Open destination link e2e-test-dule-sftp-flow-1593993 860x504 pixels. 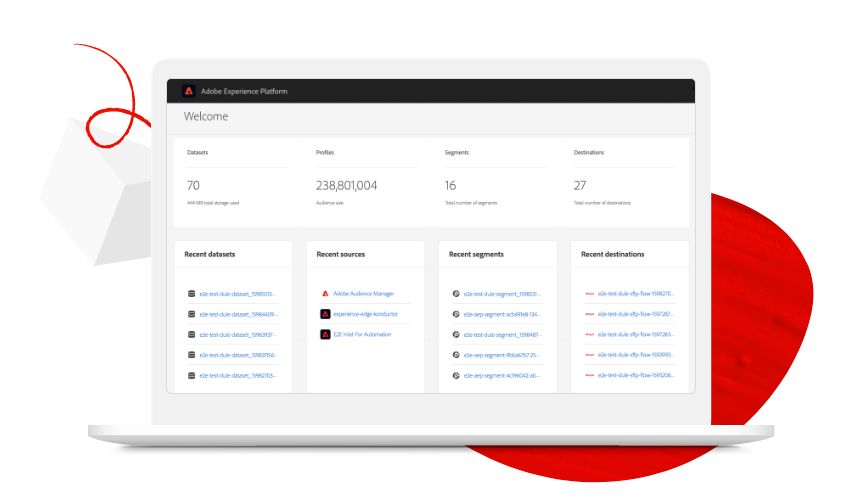click(636, 355)
